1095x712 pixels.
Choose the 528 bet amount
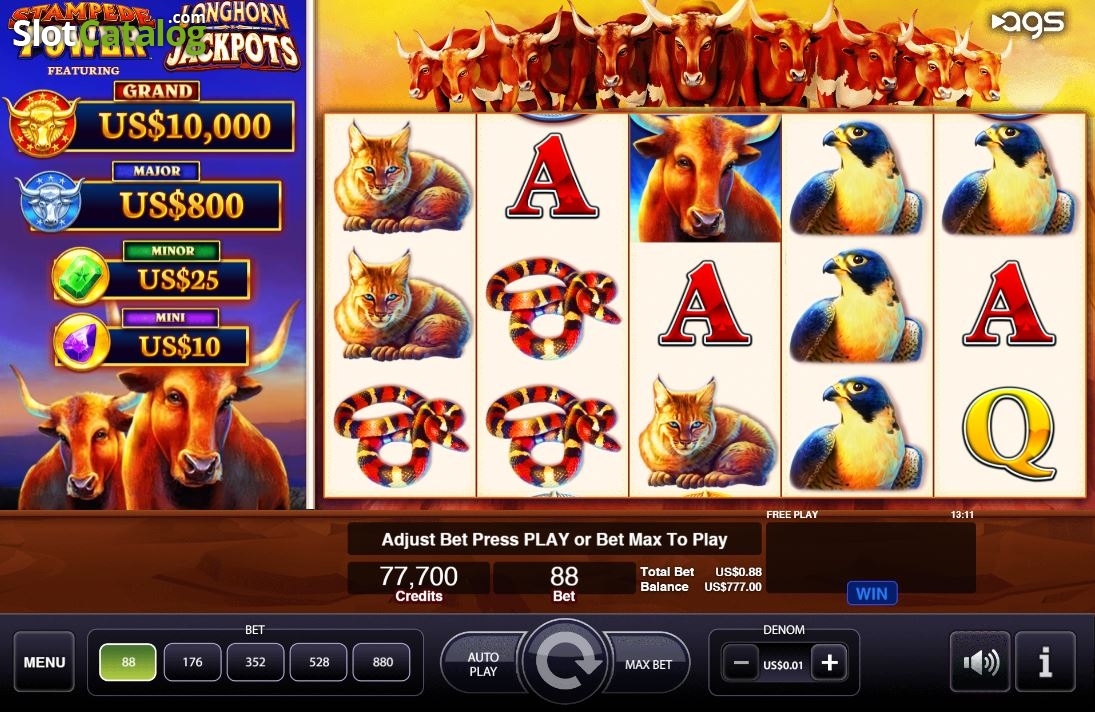click(x=319, y=662)
